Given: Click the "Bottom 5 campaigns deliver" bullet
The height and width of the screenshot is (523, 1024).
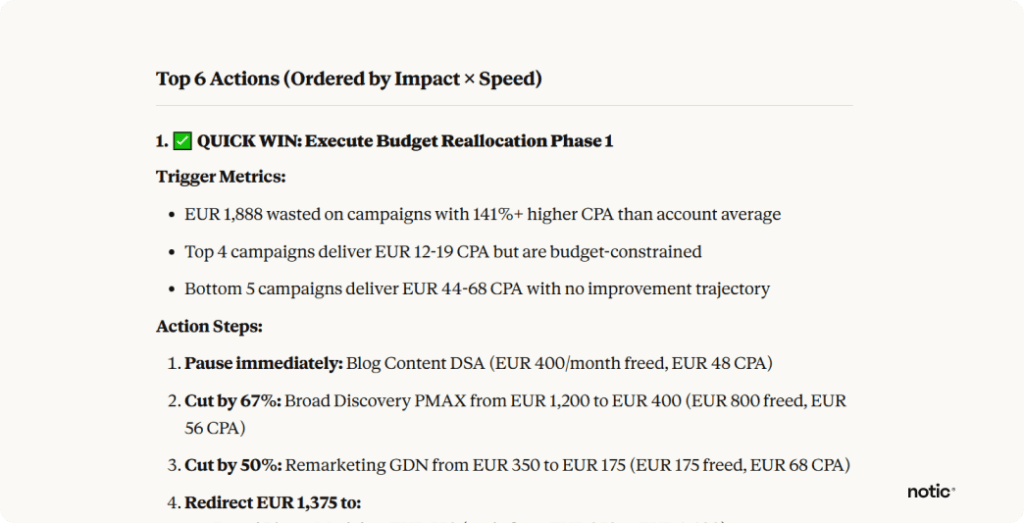Looking at the screenshot, I should [x=476, y=289].
